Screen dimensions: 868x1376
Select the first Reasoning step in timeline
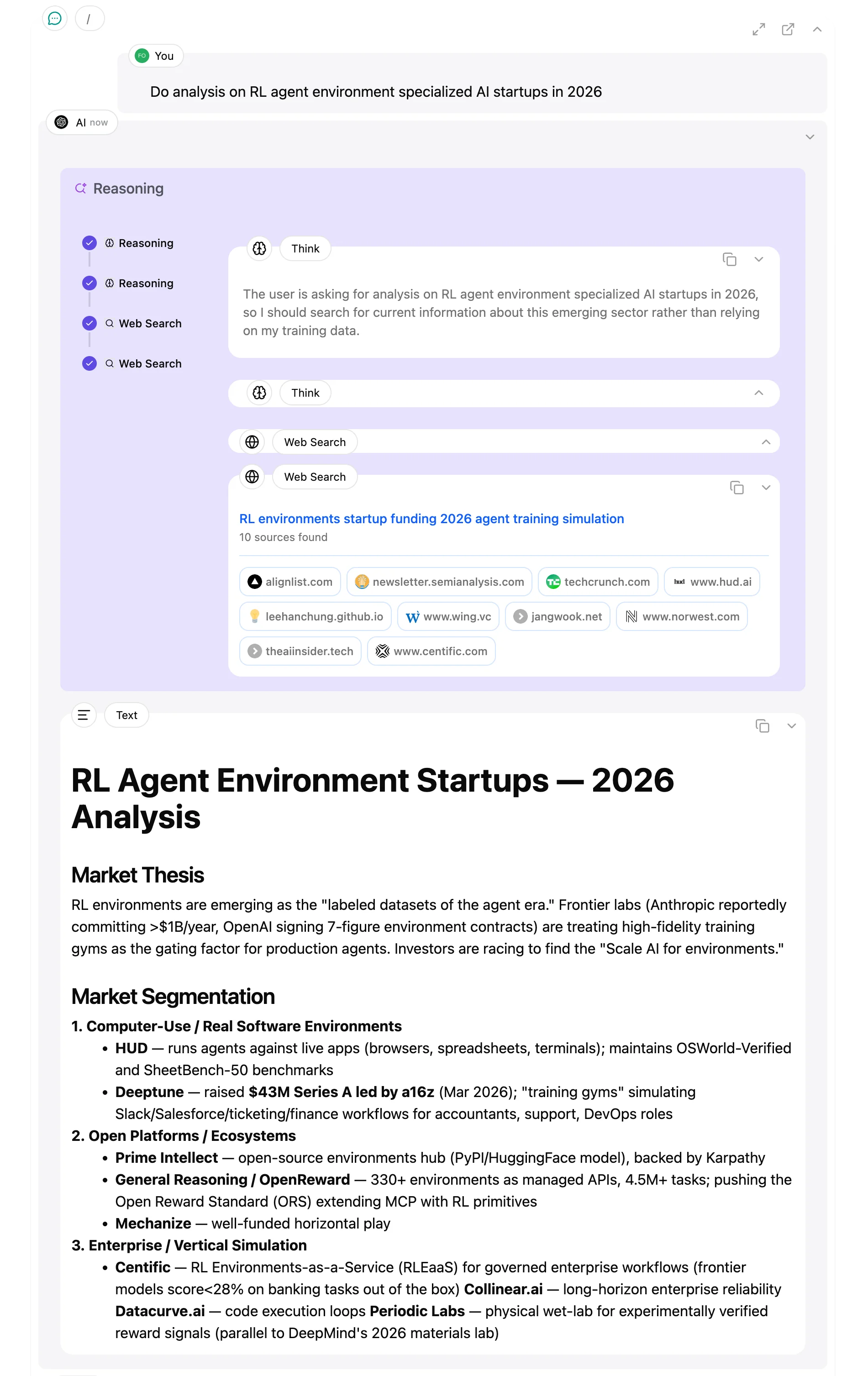pos(139,243)
